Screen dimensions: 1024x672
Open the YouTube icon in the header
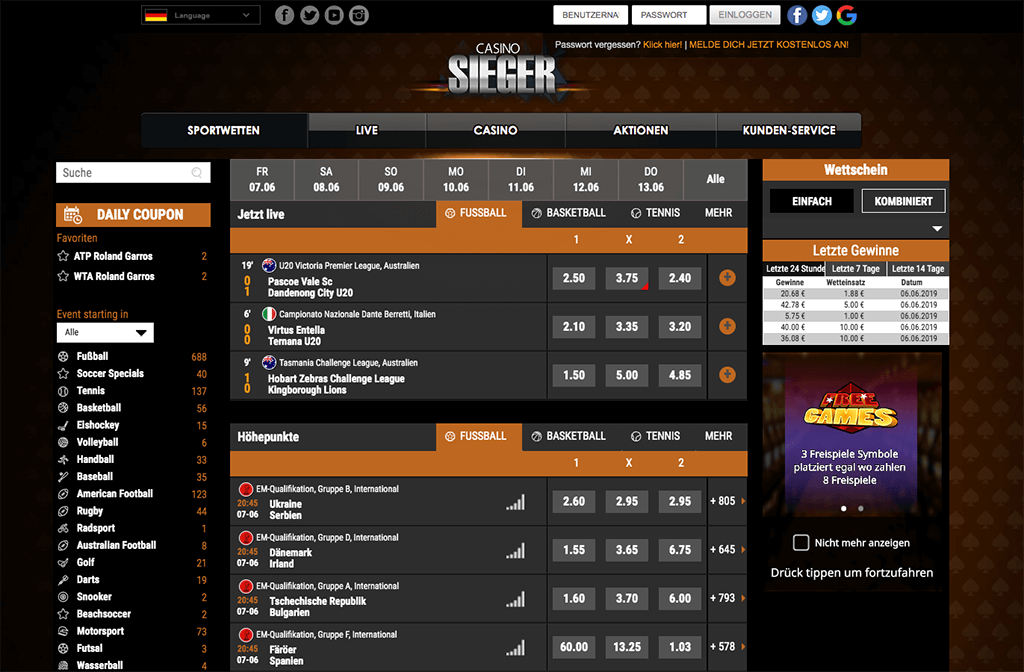(x=334, y=14)
